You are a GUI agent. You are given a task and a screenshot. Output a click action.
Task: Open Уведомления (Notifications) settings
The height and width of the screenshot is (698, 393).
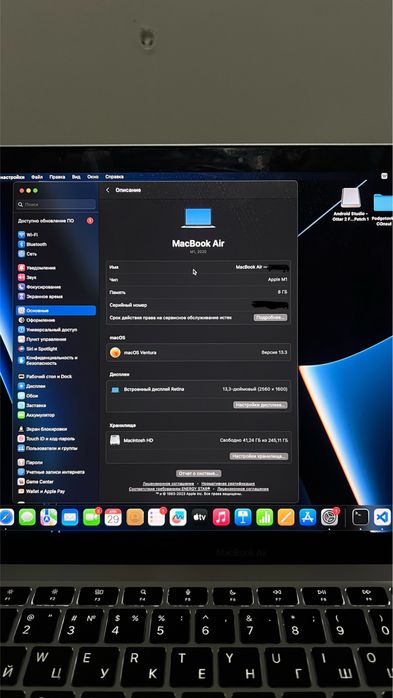tap(56, 268)
